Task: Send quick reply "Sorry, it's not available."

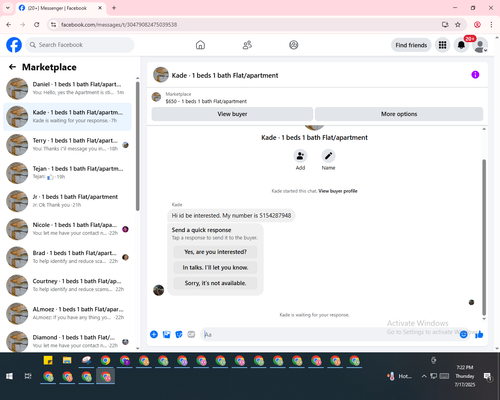Action: [215, 283]
